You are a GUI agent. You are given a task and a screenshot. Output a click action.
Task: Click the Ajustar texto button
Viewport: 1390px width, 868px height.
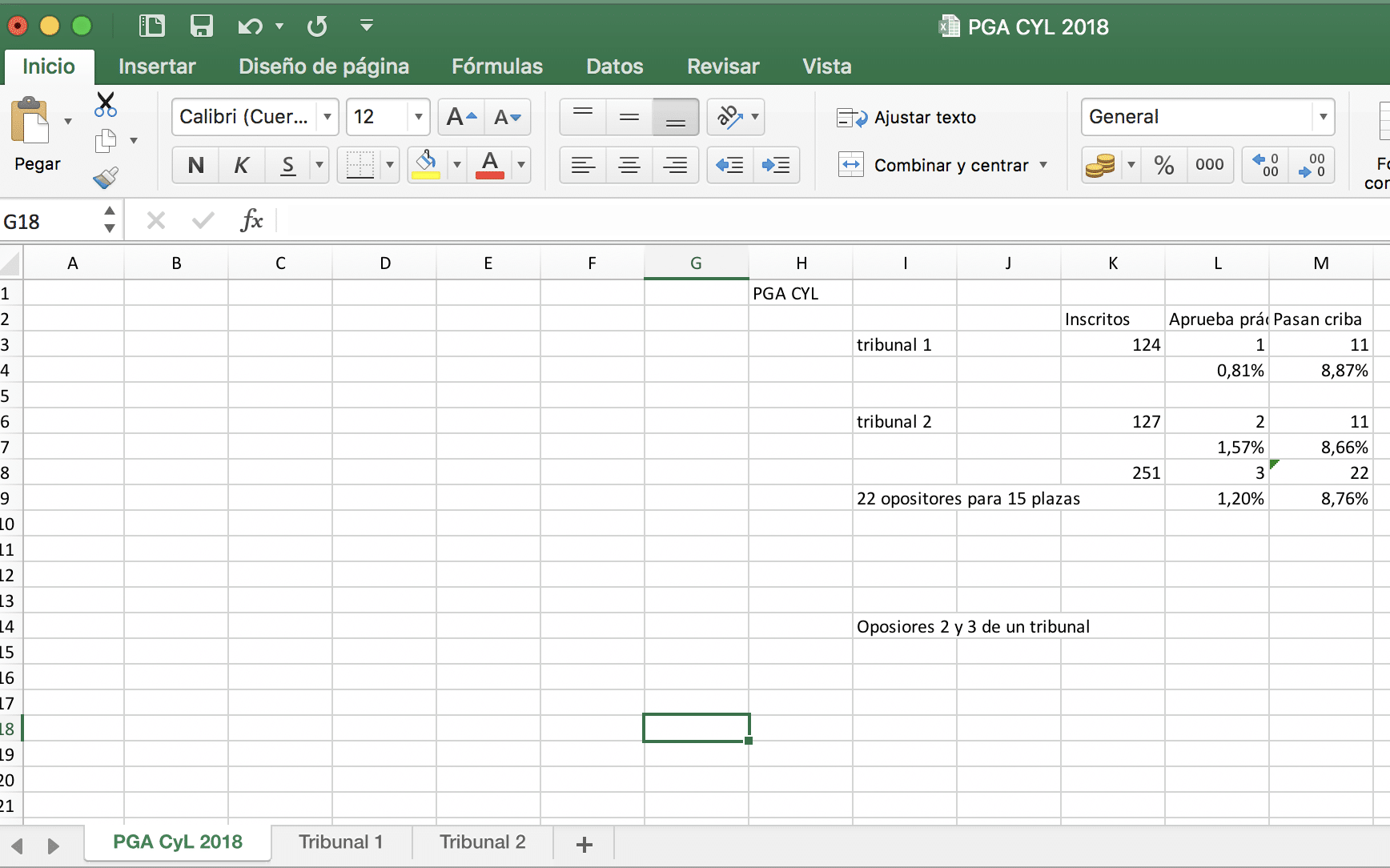pyautogui.click(x=906, y=118)
